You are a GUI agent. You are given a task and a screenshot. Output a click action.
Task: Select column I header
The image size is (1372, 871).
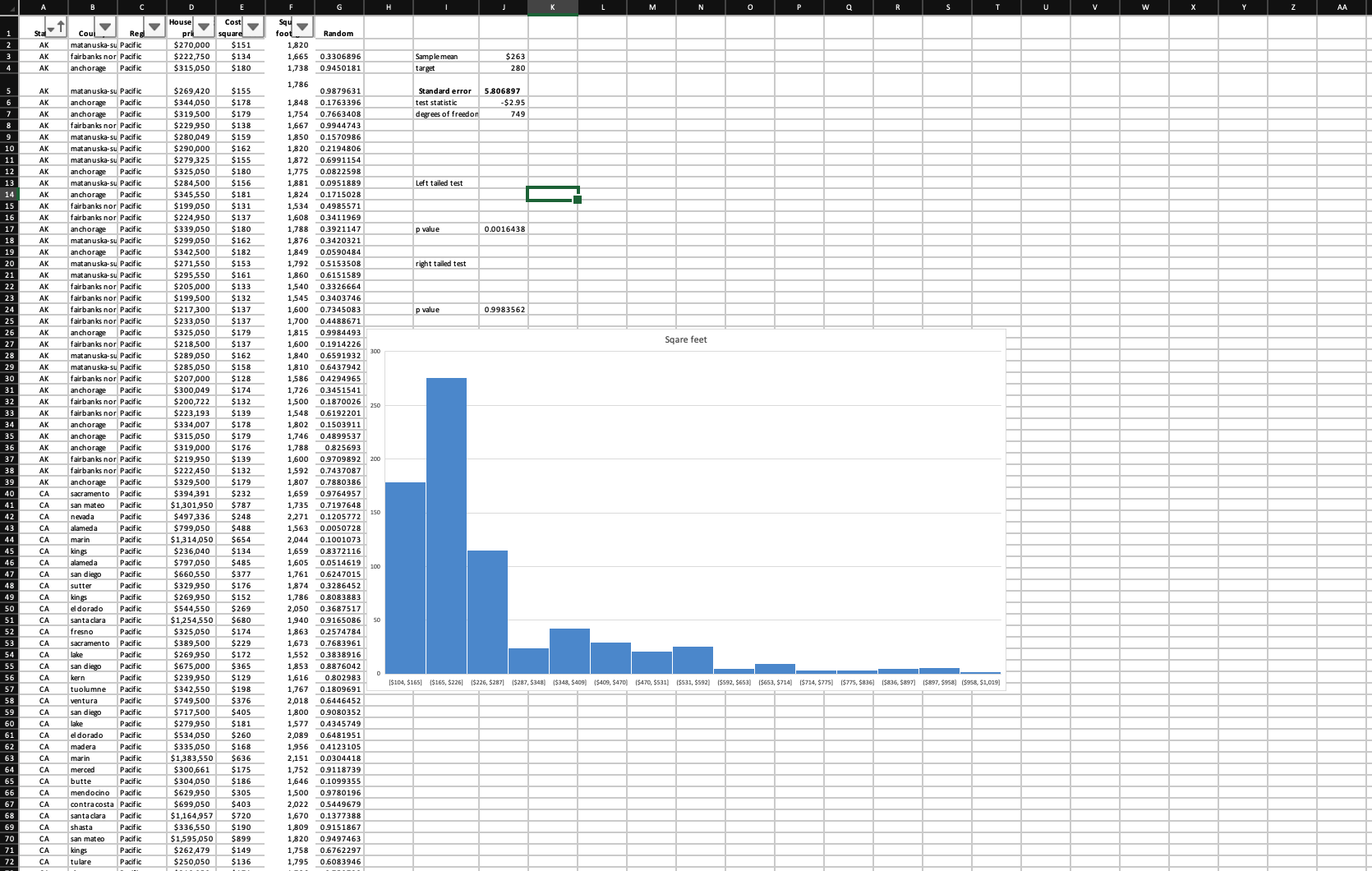tap(446, 7)
